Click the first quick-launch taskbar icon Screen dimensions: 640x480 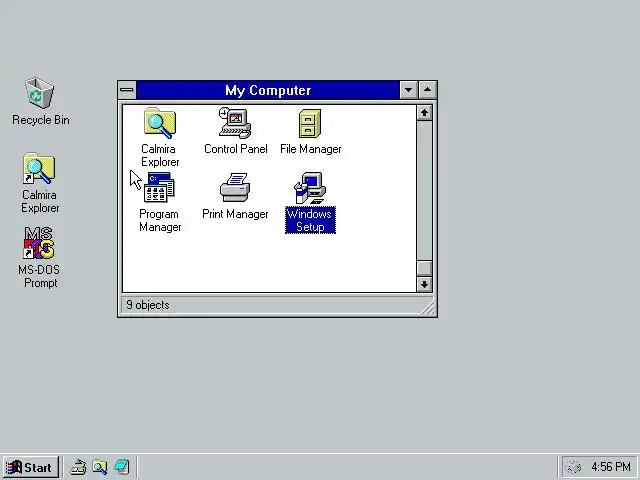click(x=78, y=467)
